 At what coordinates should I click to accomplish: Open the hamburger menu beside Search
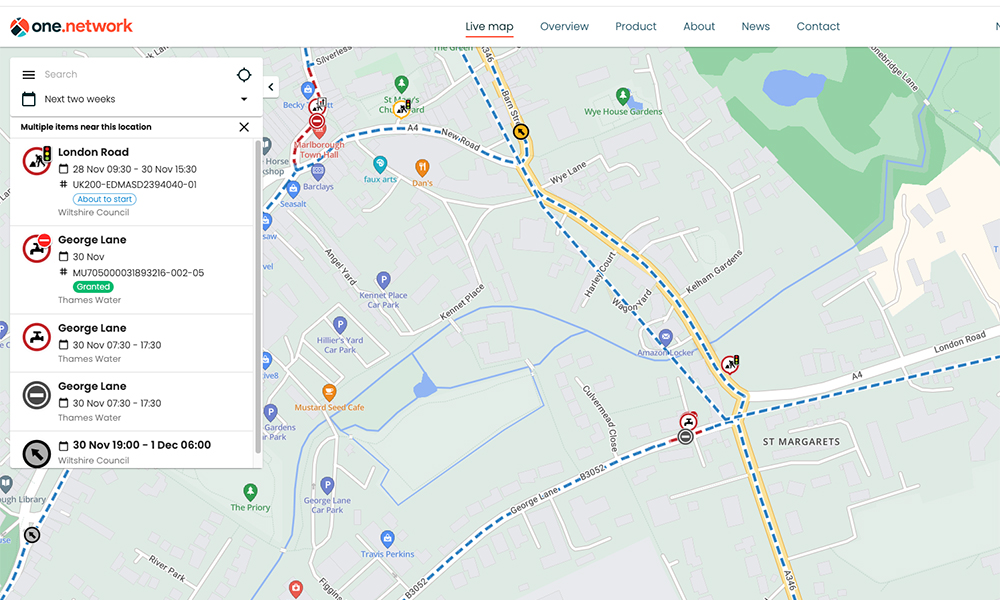pyautogui.click(x=28, y=75)
